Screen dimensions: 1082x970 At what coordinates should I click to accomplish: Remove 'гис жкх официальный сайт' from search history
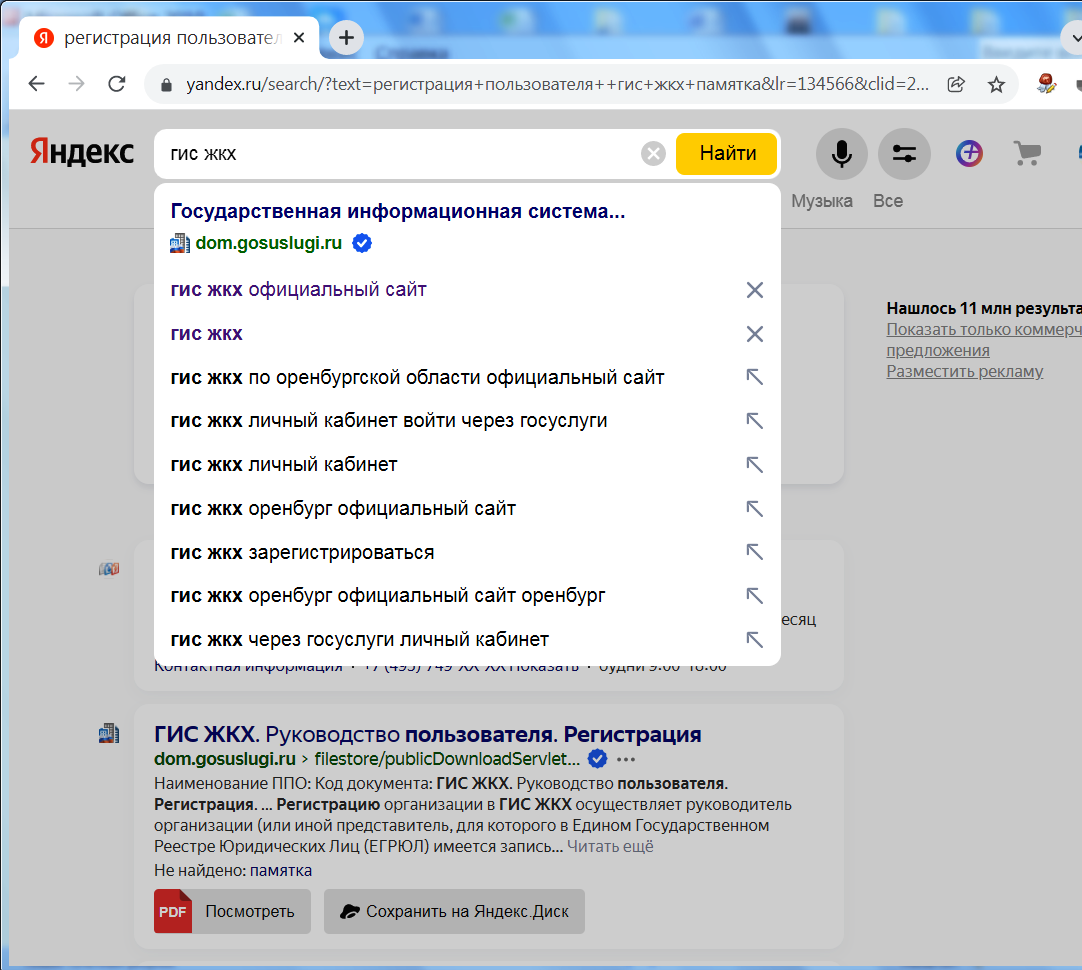coord(754,290)
